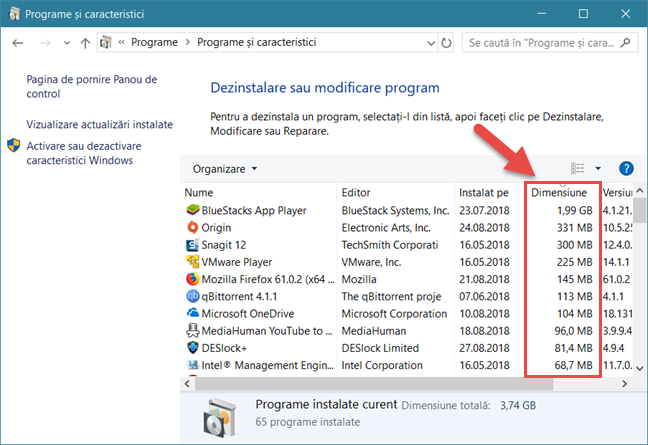Click the VMware Player icon
The width and height of the screenshot is (648, 445).
coord(193,262)
